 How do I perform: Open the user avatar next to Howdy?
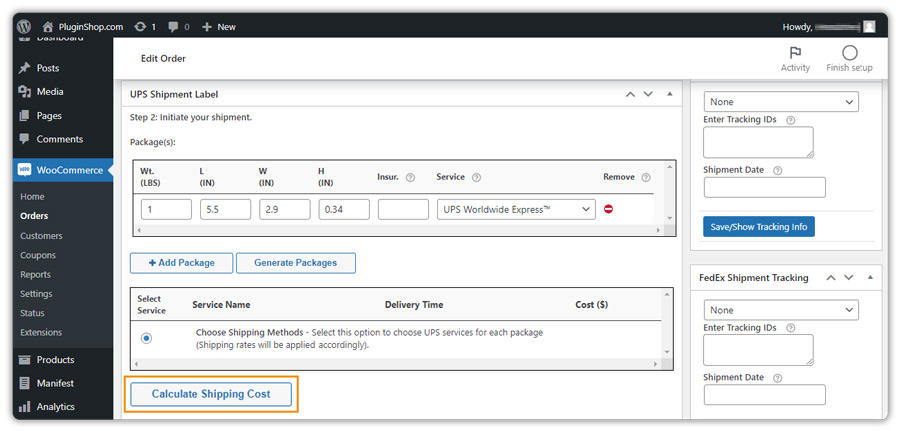[x=870, y=26]
